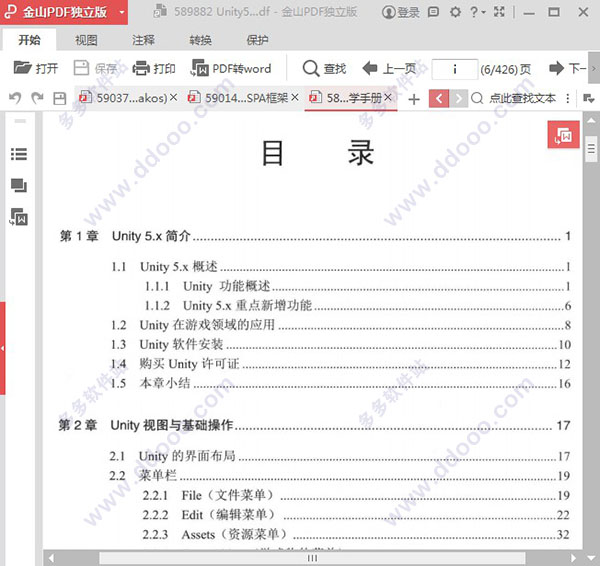Click the 打印 print button
Viewport: 600px width, 566px height.
(x=154, y=69)
